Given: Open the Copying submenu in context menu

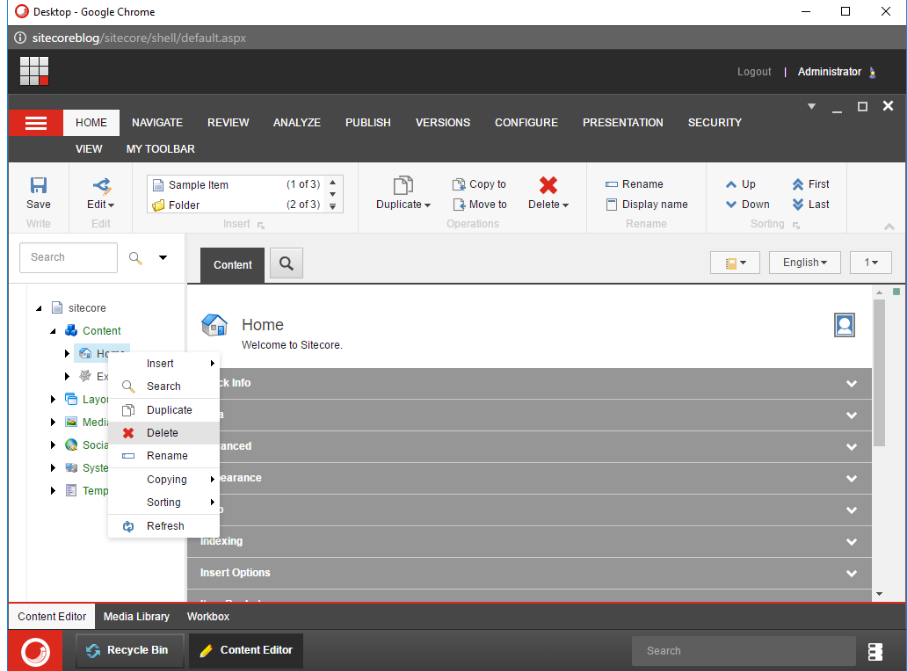Looking at the screenshot, I should click(164, 479).
